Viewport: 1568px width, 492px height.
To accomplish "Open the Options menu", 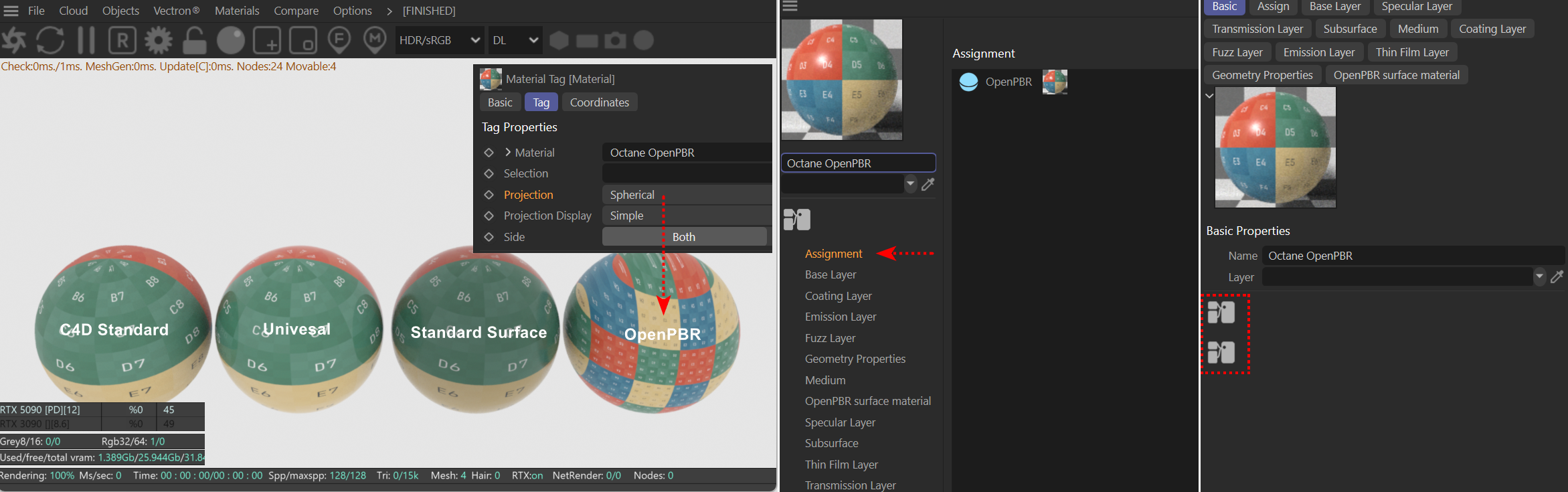I will 352,11.
